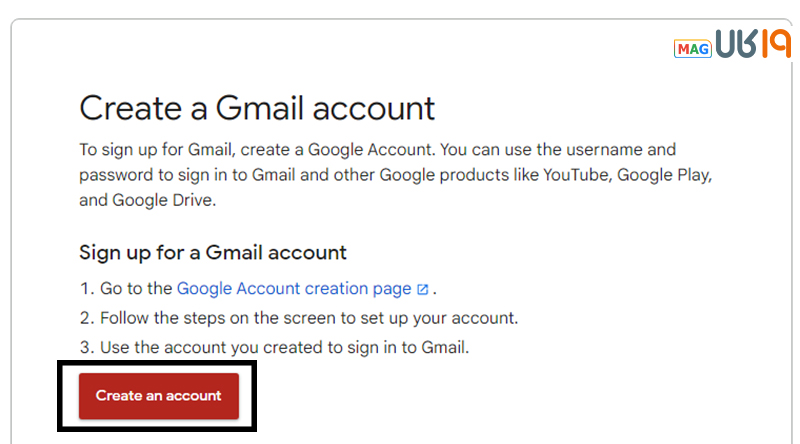
Task: Click the words Google Drive in the paragraph
Action: 163,200
